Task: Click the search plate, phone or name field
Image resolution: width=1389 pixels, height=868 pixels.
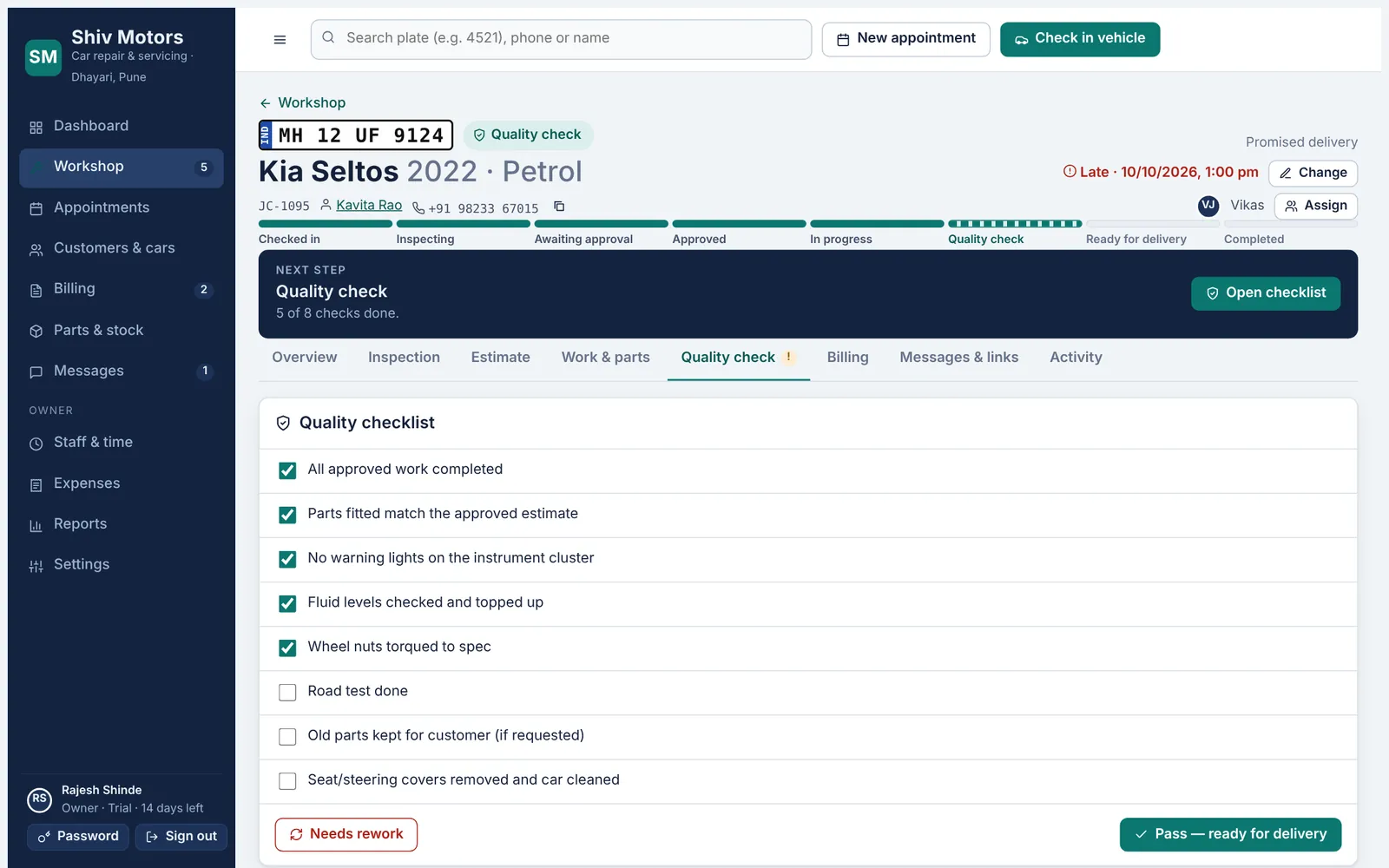Action: tap(561, 39)
